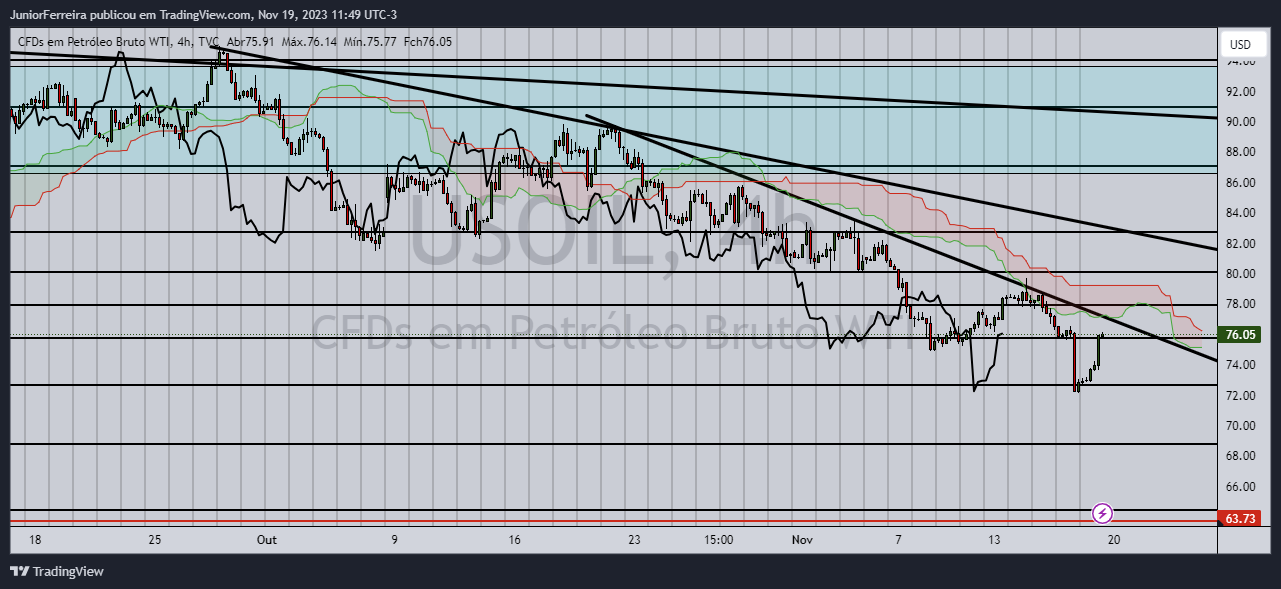Click the 25 date on time axis
The width and height of the screenshot is (1281, 589).
pyautogui.click(x=155, y=540)
